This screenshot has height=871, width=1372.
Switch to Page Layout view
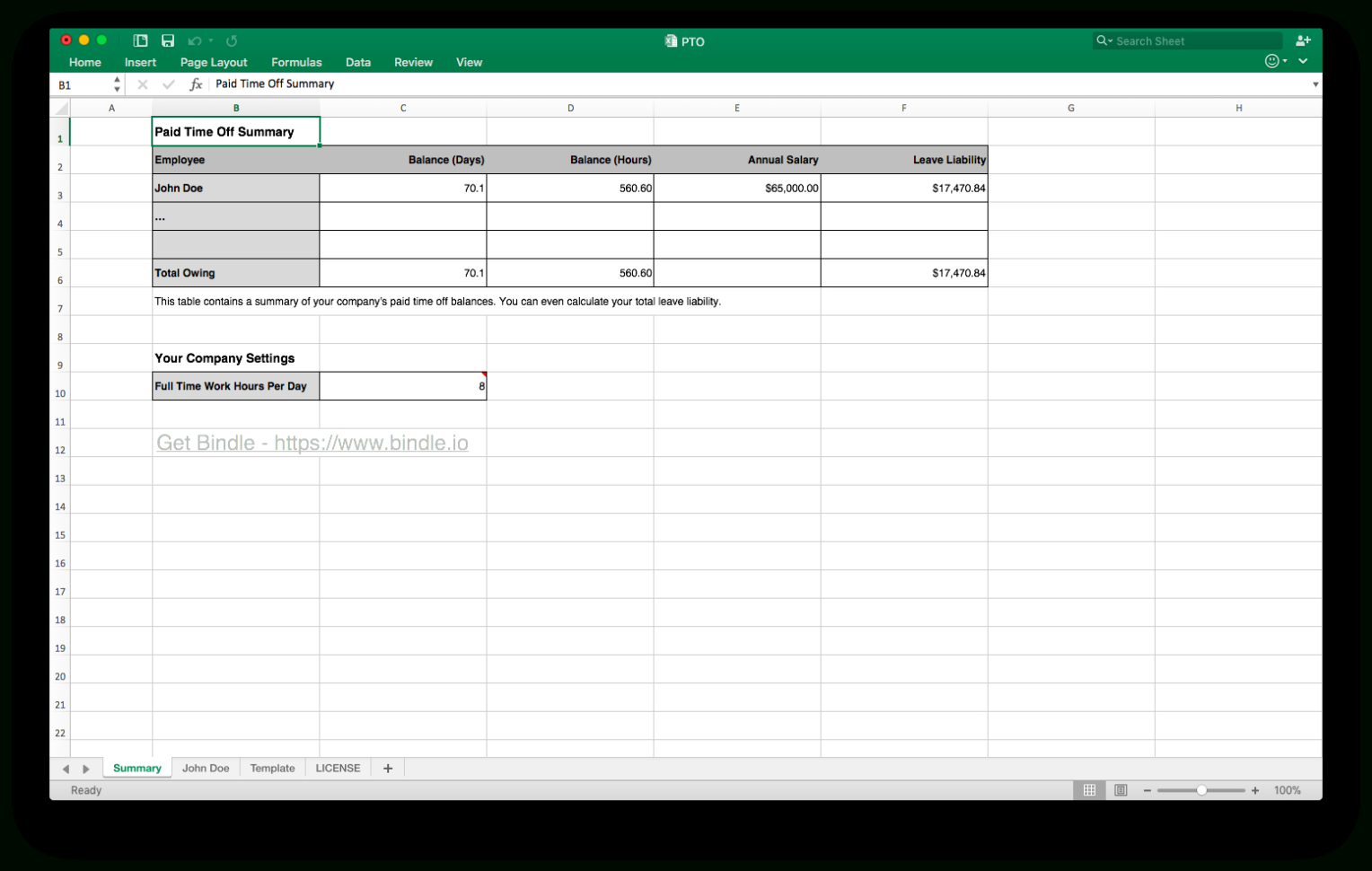(1120, 789)
